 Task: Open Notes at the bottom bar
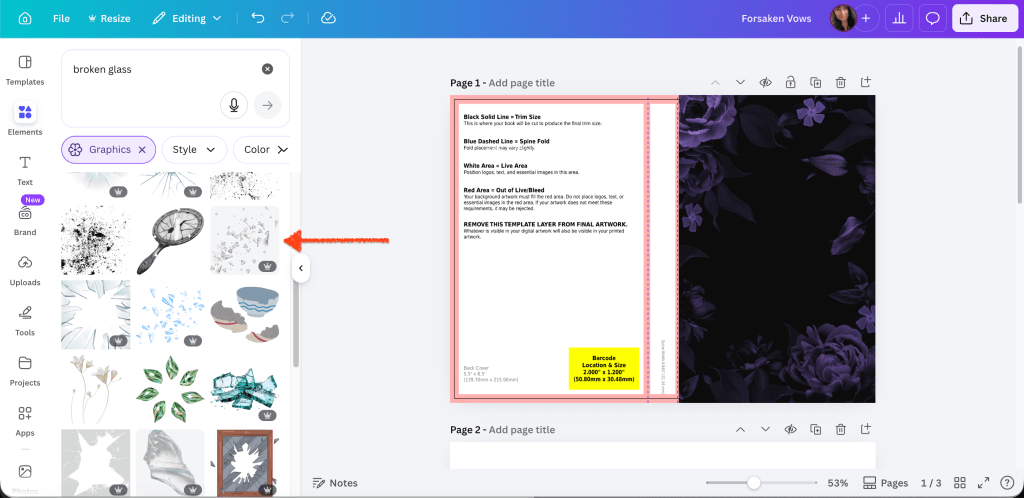335,483
